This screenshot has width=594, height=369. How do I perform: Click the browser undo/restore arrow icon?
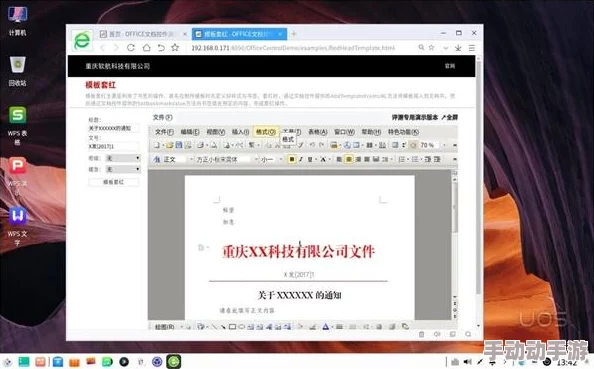(x=161, y=48)
